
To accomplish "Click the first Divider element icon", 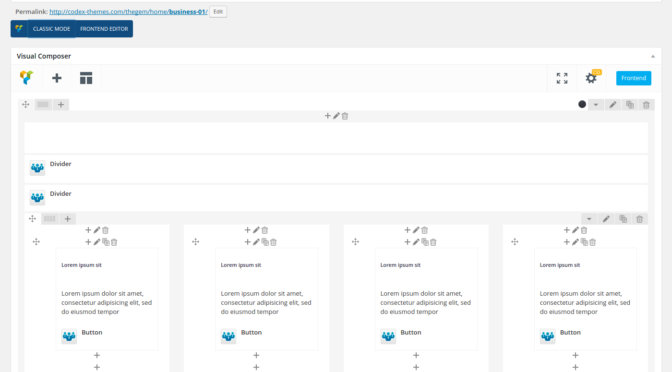I will click(x=37, y=168).
